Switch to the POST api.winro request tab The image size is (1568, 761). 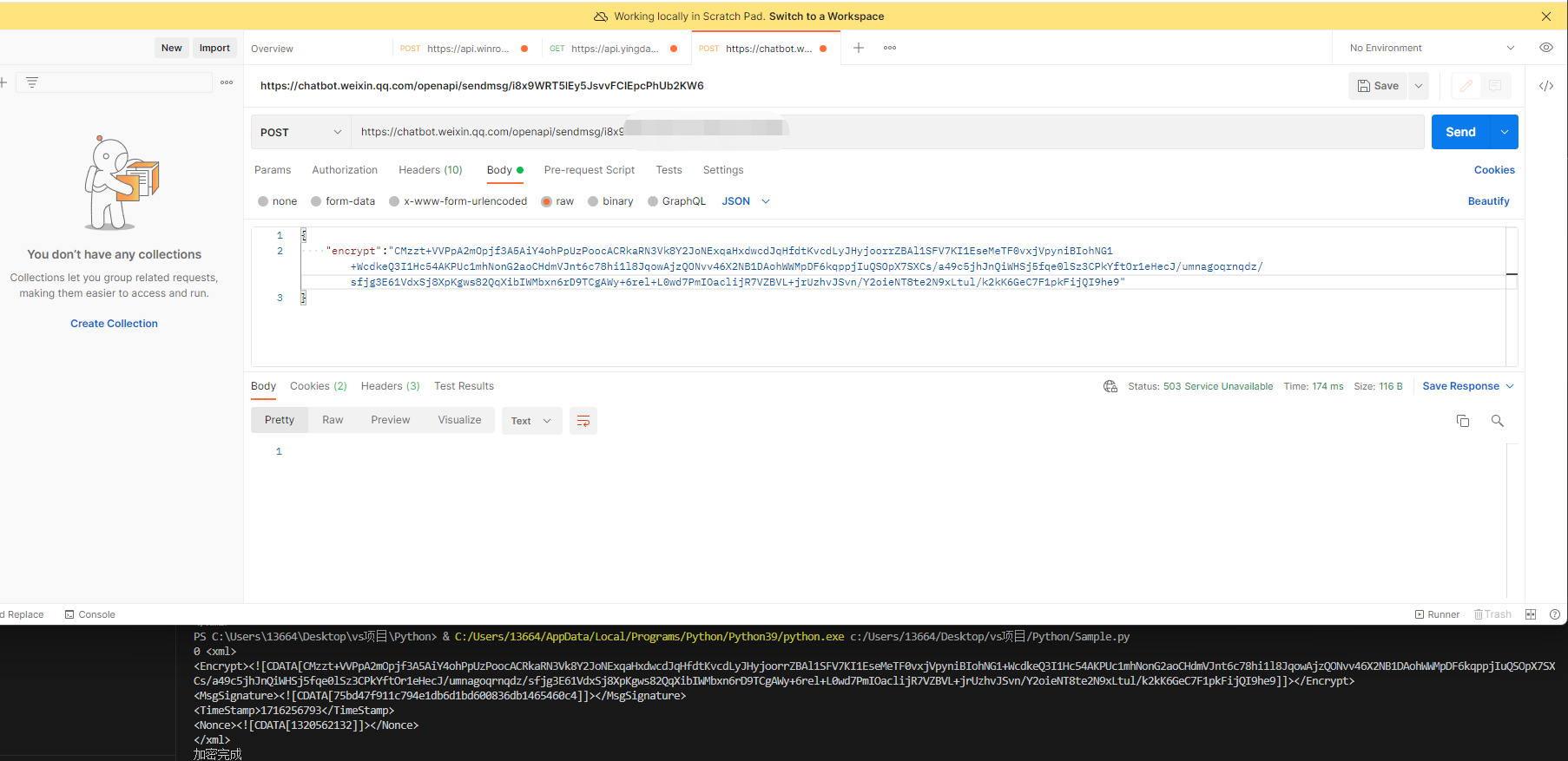[464, 49]
